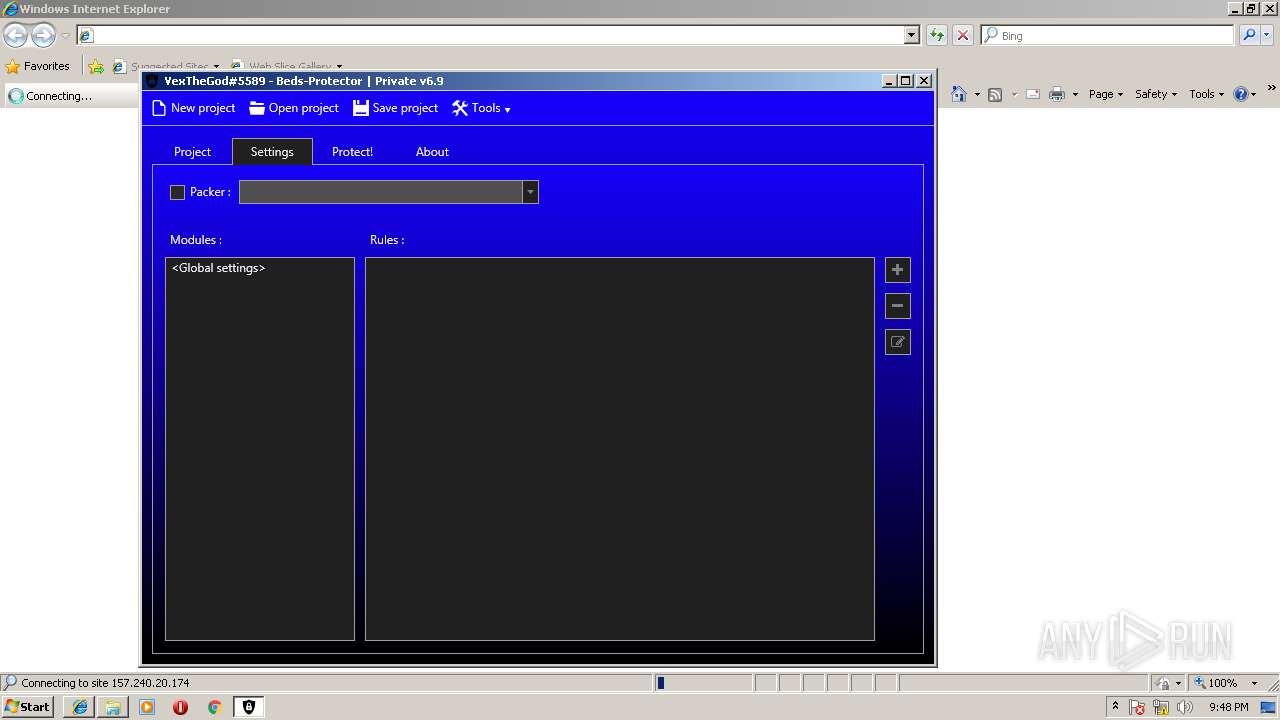Click the IE Print icon

coord(1056,94)
